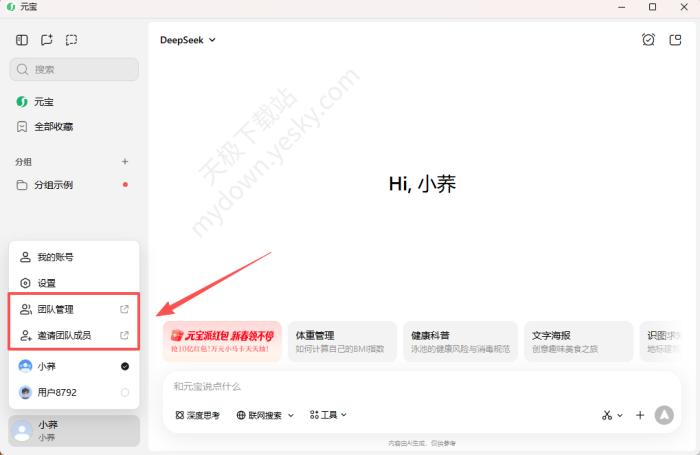Click the Hi, 小荞 greeting text
The height and width of the screenshot is (455, 700).
(422, 184)
